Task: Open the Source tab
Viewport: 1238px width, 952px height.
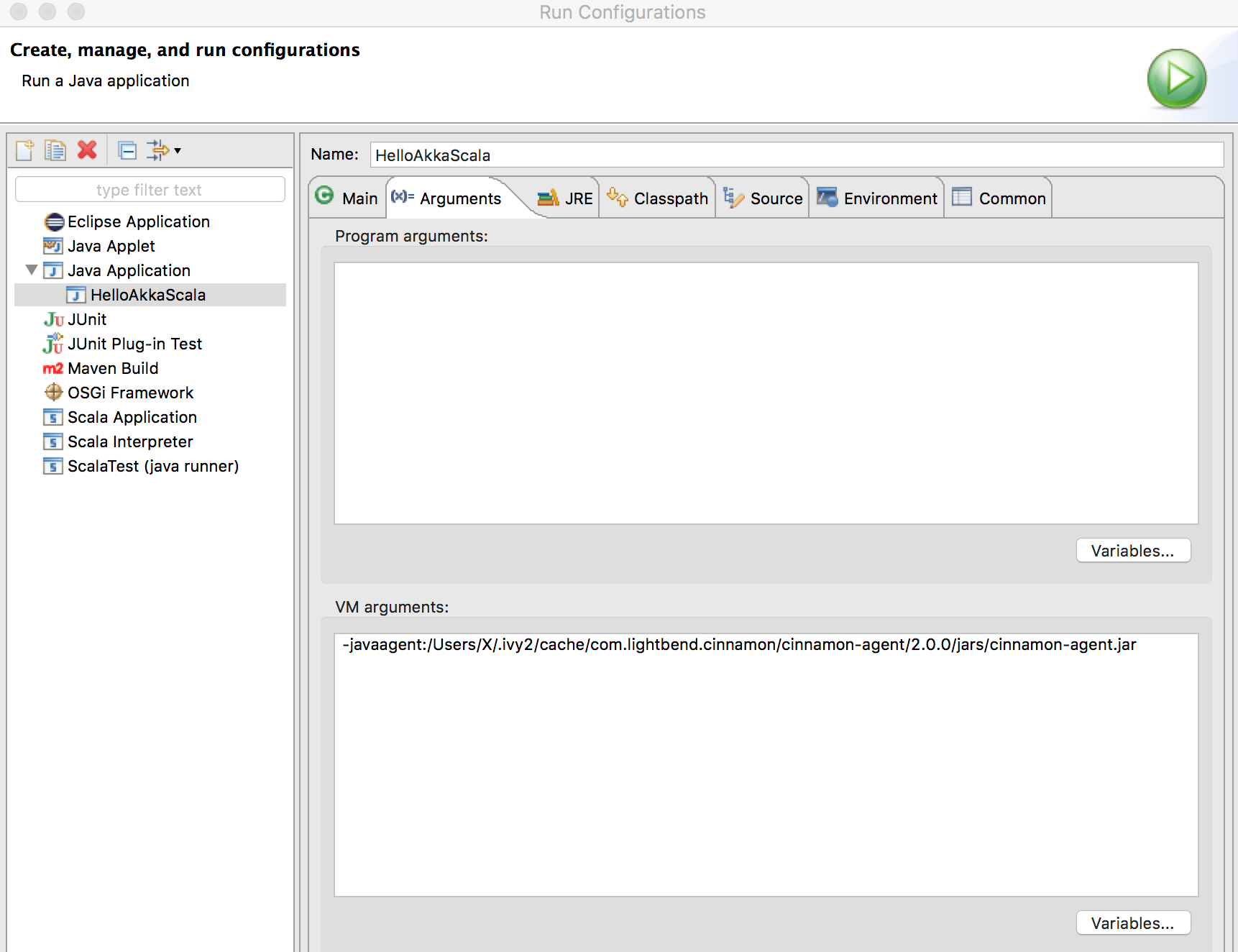Action: [x=763, y=198]
